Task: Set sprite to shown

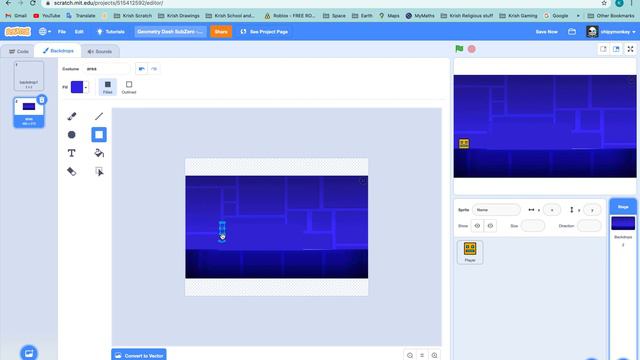Action: click(x=477, y=226)
